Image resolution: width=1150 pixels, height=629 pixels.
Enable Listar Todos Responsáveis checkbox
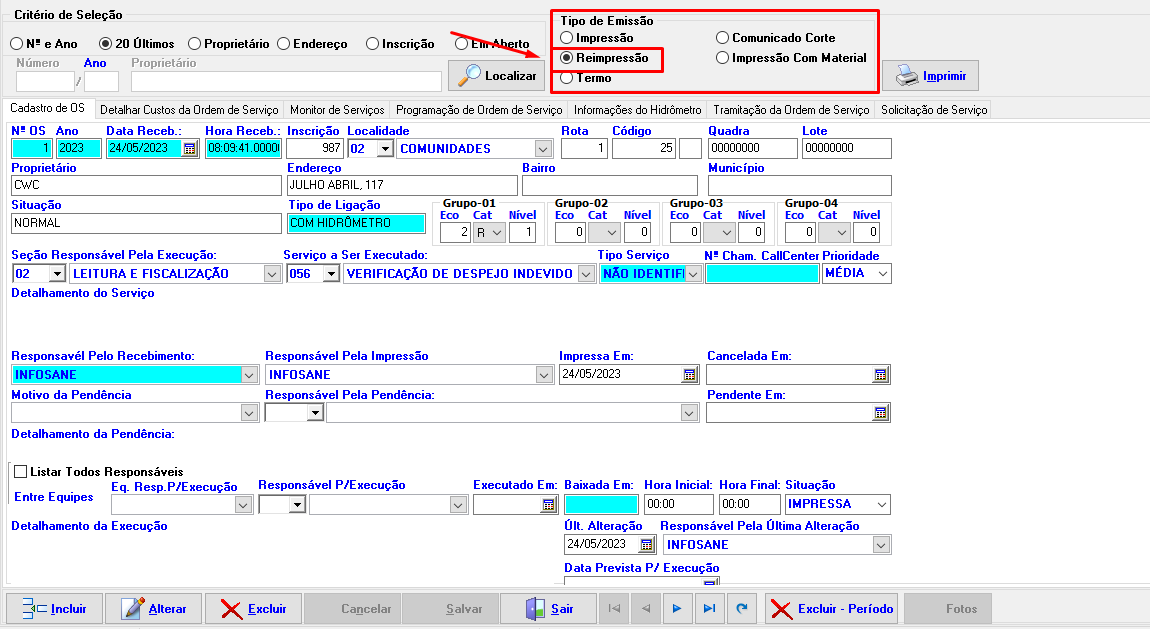[x=20, y=471]
